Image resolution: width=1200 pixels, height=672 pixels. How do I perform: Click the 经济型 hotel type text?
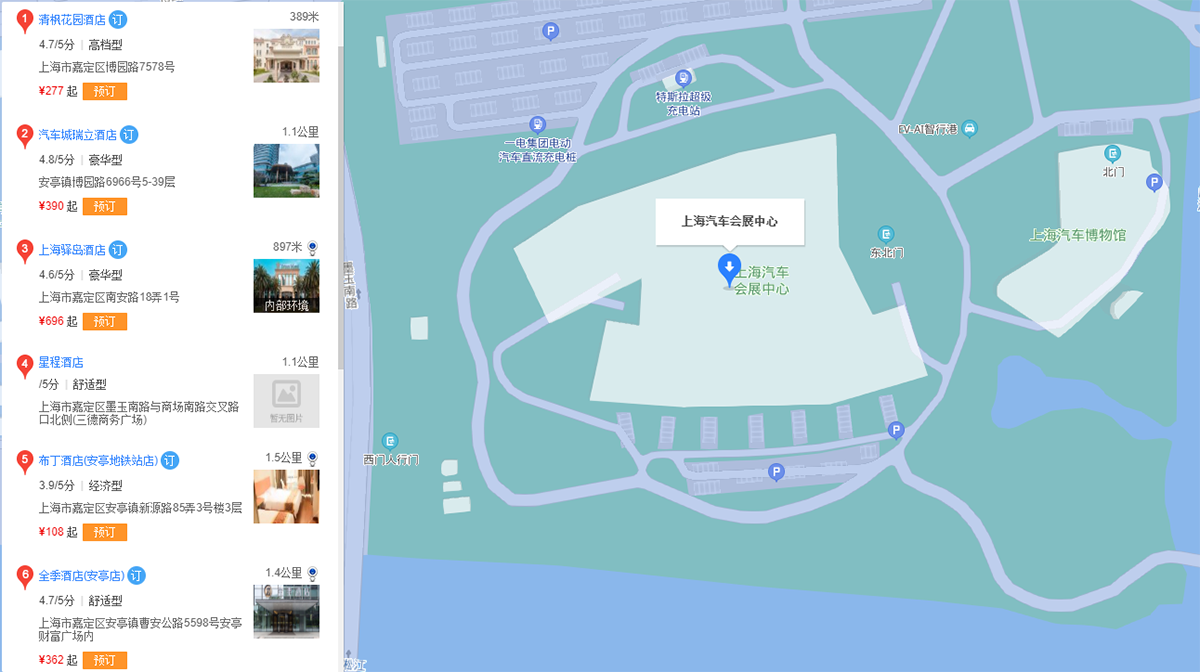[105, 485]
